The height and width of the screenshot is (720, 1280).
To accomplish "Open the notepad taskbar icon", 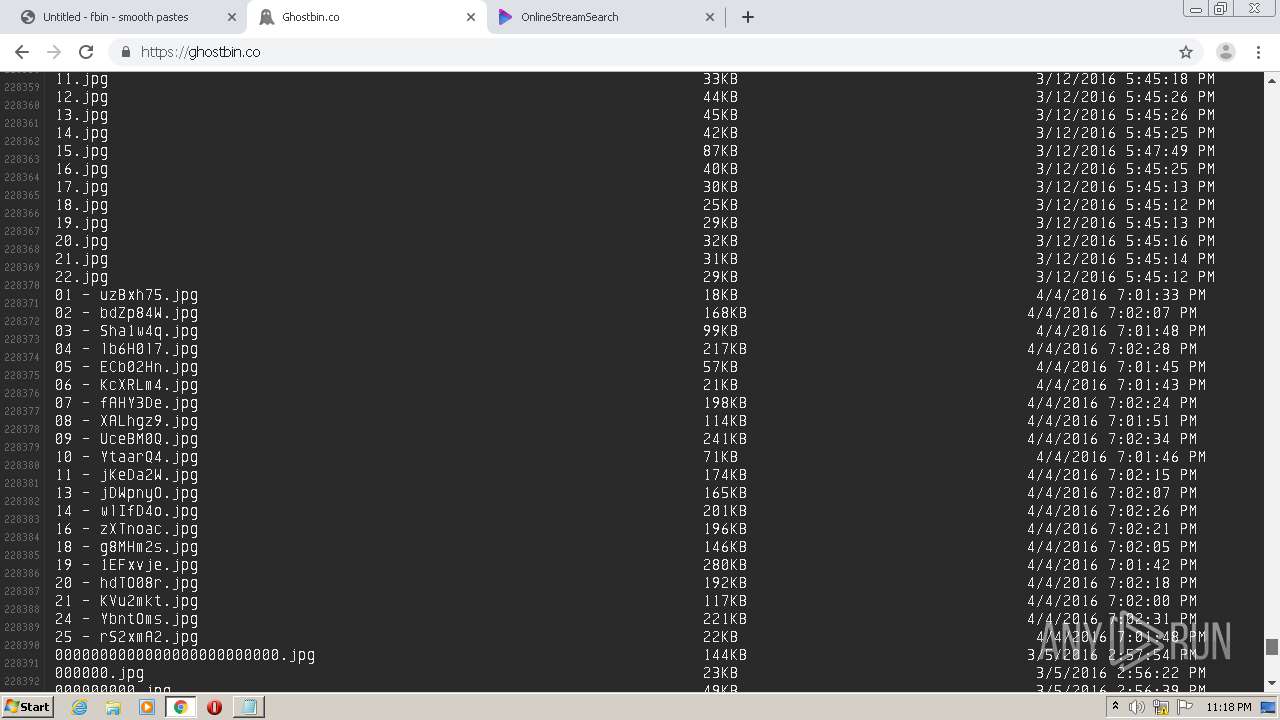I will pos(248,707).
